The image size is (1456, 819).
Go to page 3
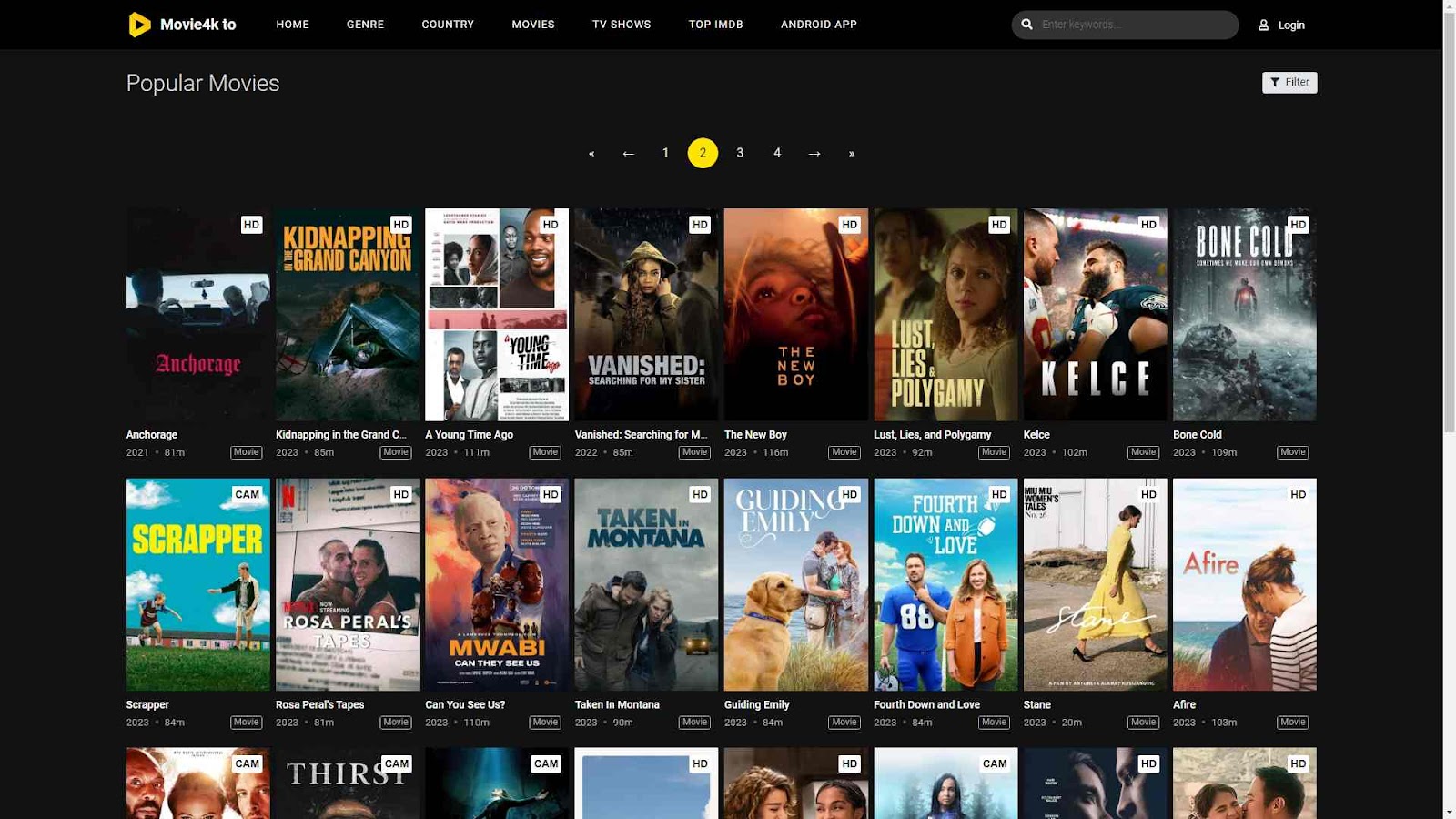[x=740, y=154]
